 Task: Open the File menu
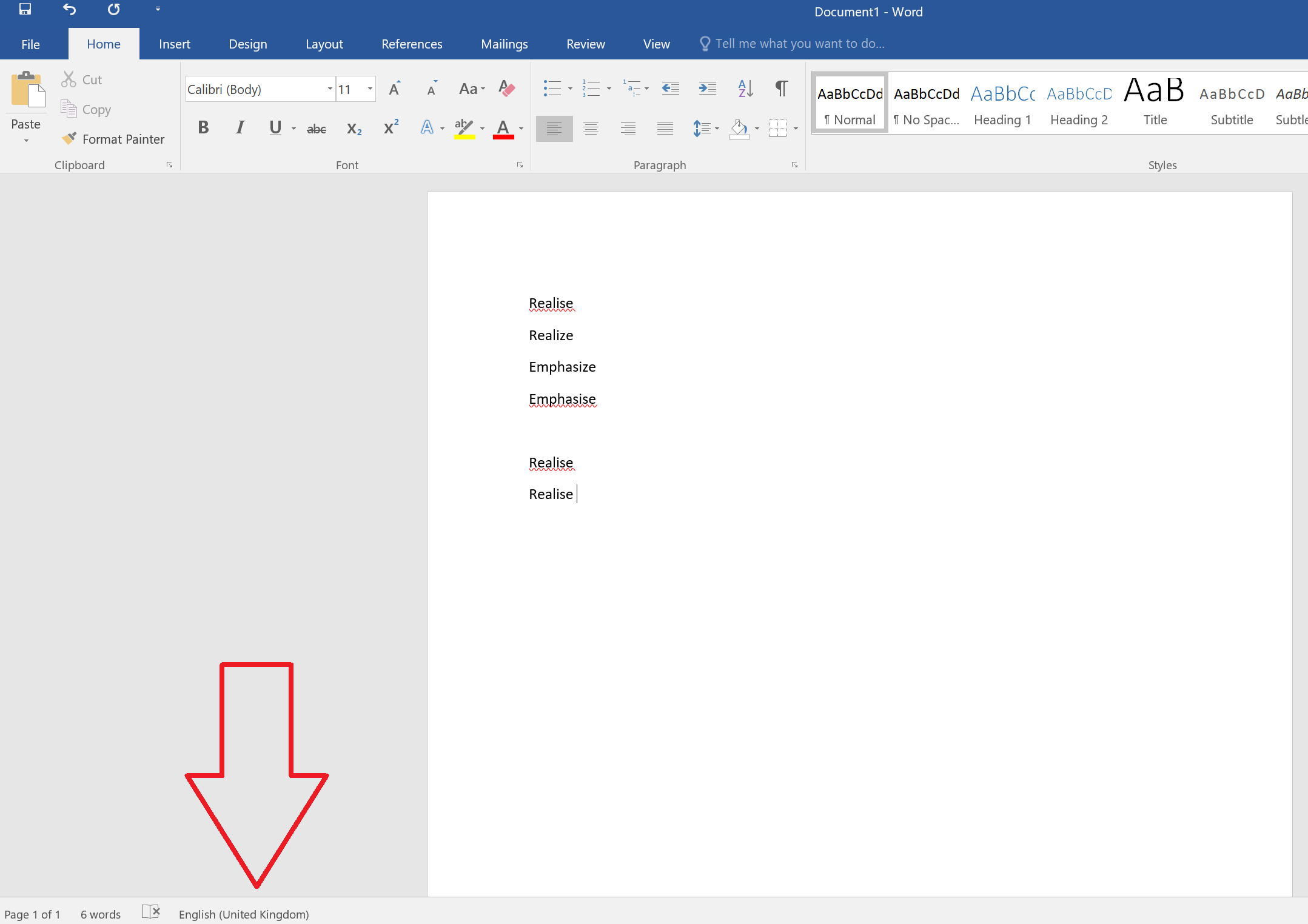coord(30,44)
